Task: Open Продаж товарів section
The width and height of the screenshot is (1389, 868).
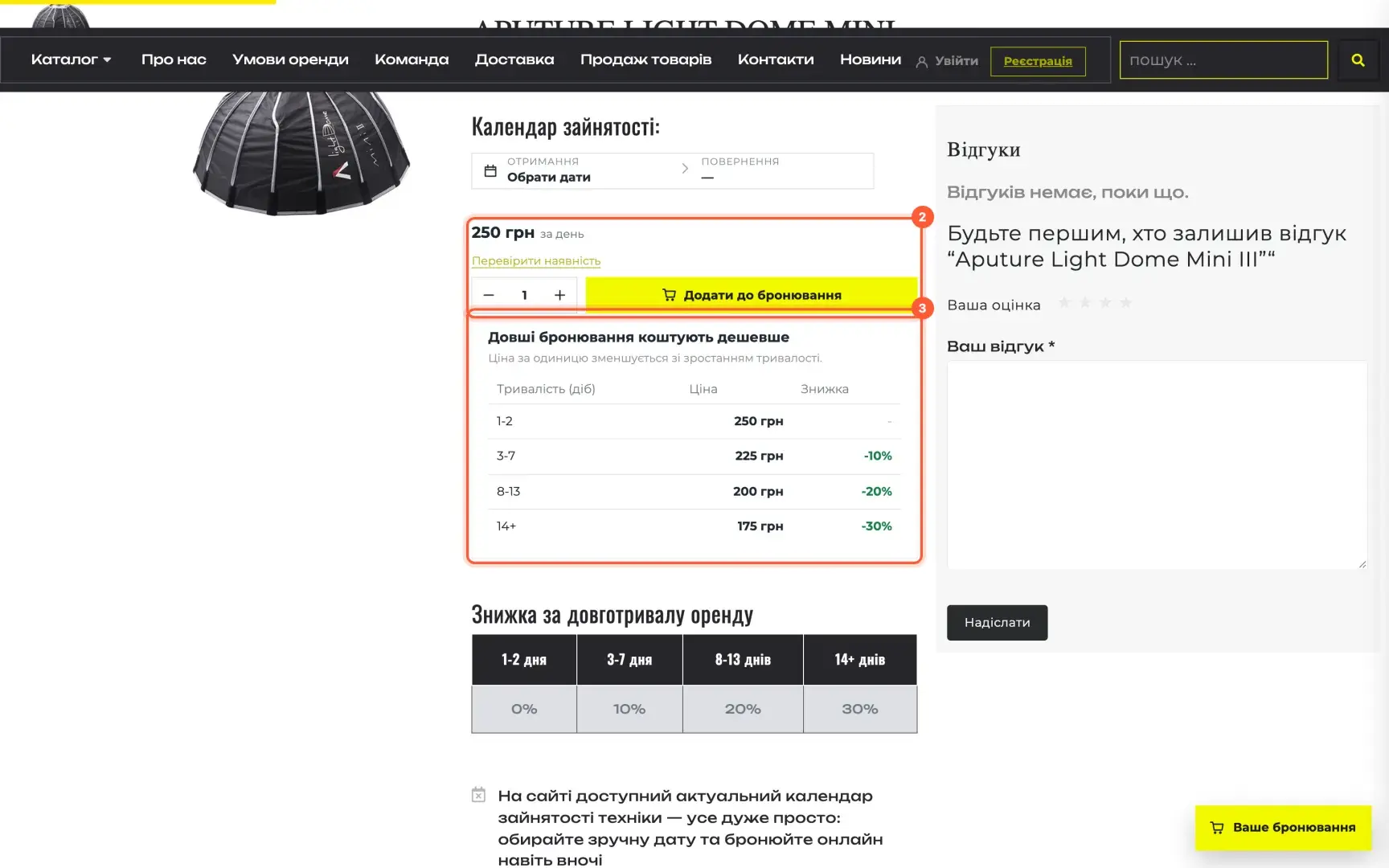Action: pos(645,59)
